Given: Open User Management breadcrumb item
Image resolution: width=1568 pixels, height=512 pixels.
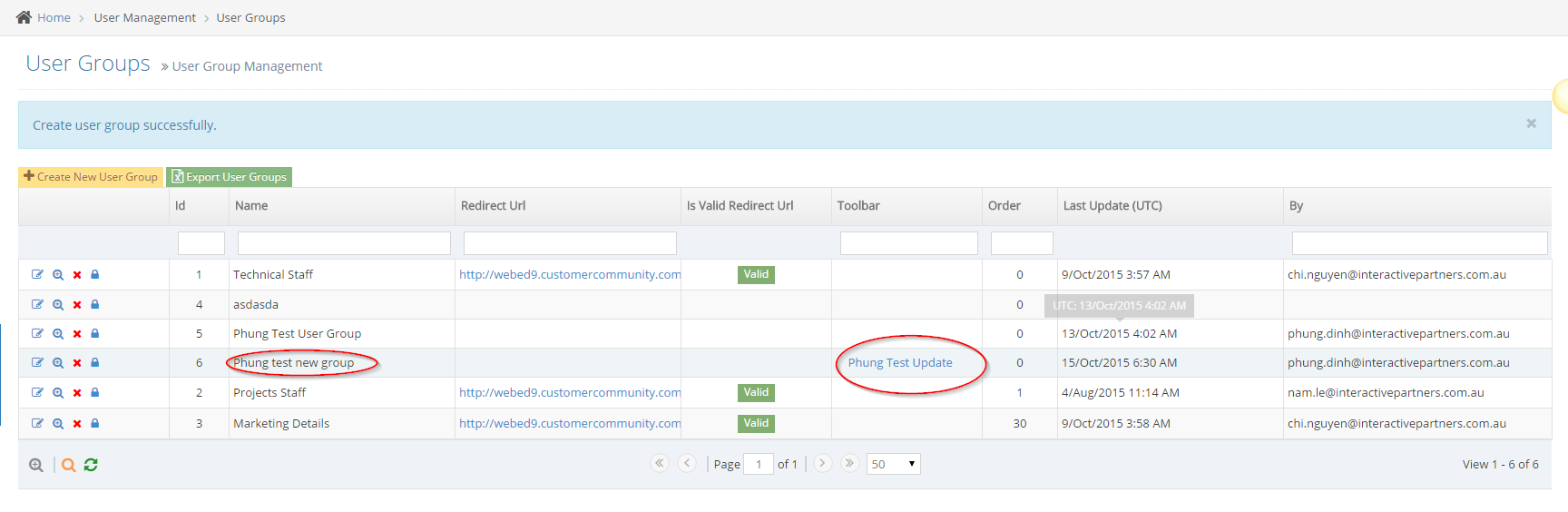Looking at the screenshot, I should tap(144, 17).
